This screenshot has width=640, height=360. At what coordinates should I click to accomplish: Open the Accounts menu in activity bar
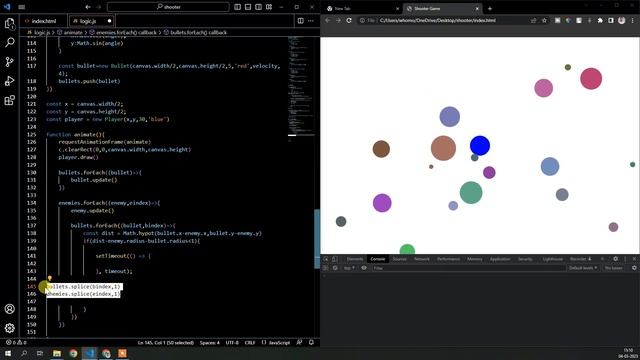(x=10, y=309)
